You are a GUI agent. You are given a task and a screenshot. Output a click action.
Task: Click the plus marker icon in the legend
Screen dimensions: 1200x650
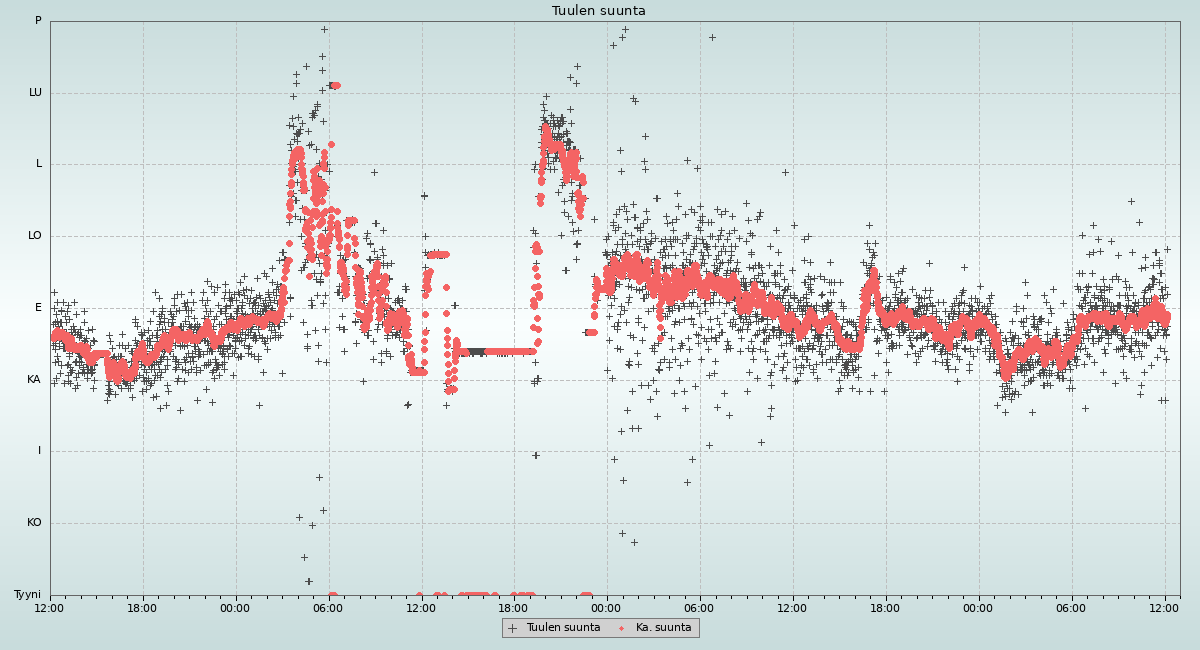[513, 628]
